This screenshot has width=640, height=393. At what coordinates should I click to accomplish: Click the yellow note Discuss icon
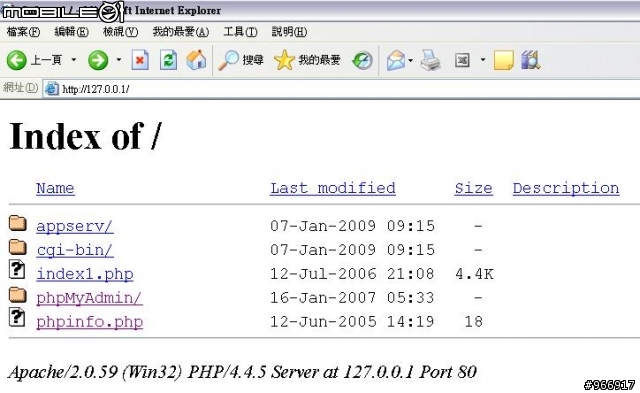coord(503,60)
